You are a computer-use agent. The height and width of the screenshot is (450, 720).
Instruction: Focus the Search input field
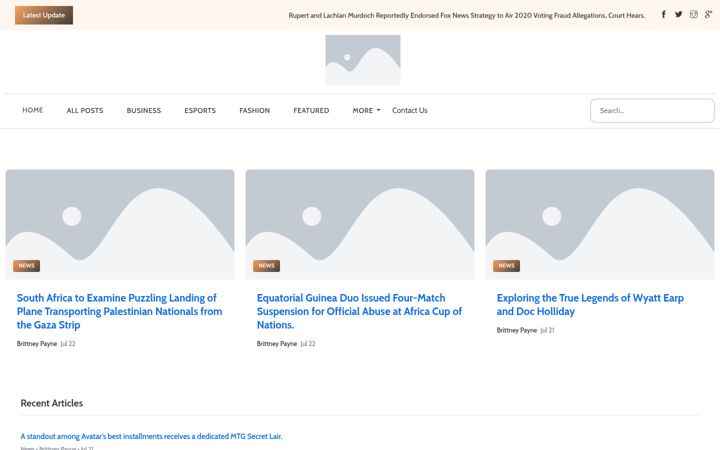click(652, 111)
